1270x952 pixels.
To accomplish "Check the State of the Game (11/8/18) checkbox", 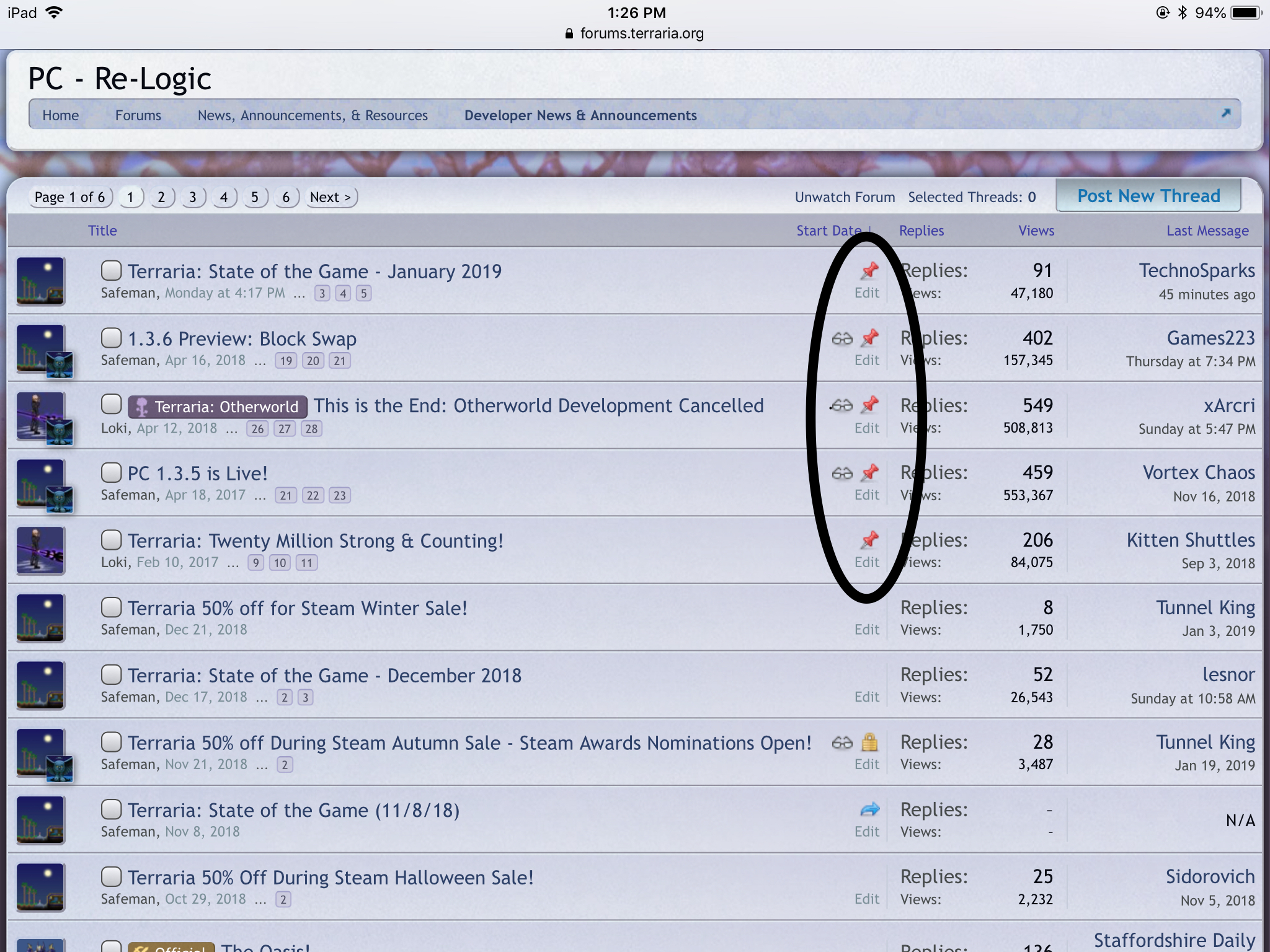I will click(x=111, y=809).
